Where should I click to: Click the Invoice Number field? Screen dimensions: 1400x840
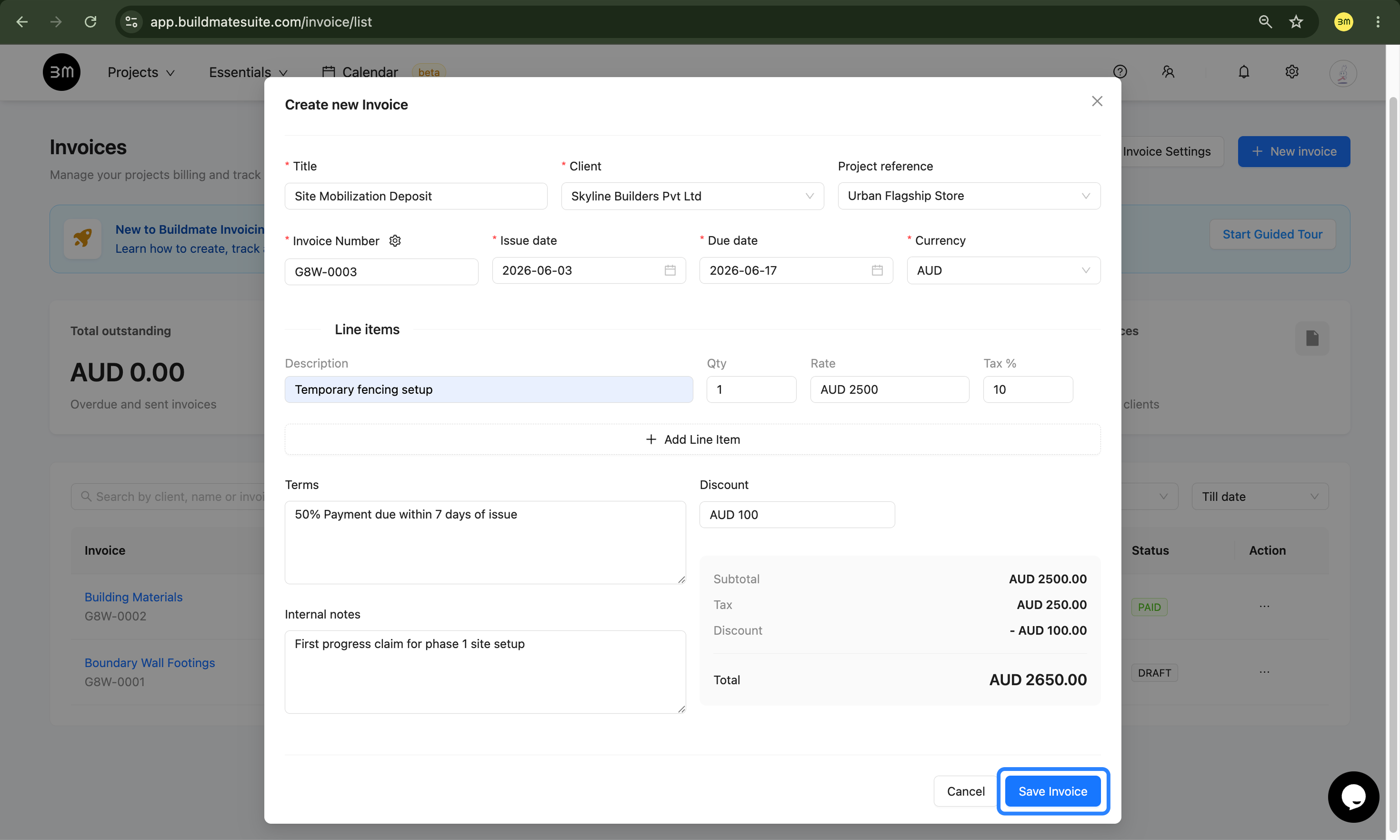[x=381, y=272]
